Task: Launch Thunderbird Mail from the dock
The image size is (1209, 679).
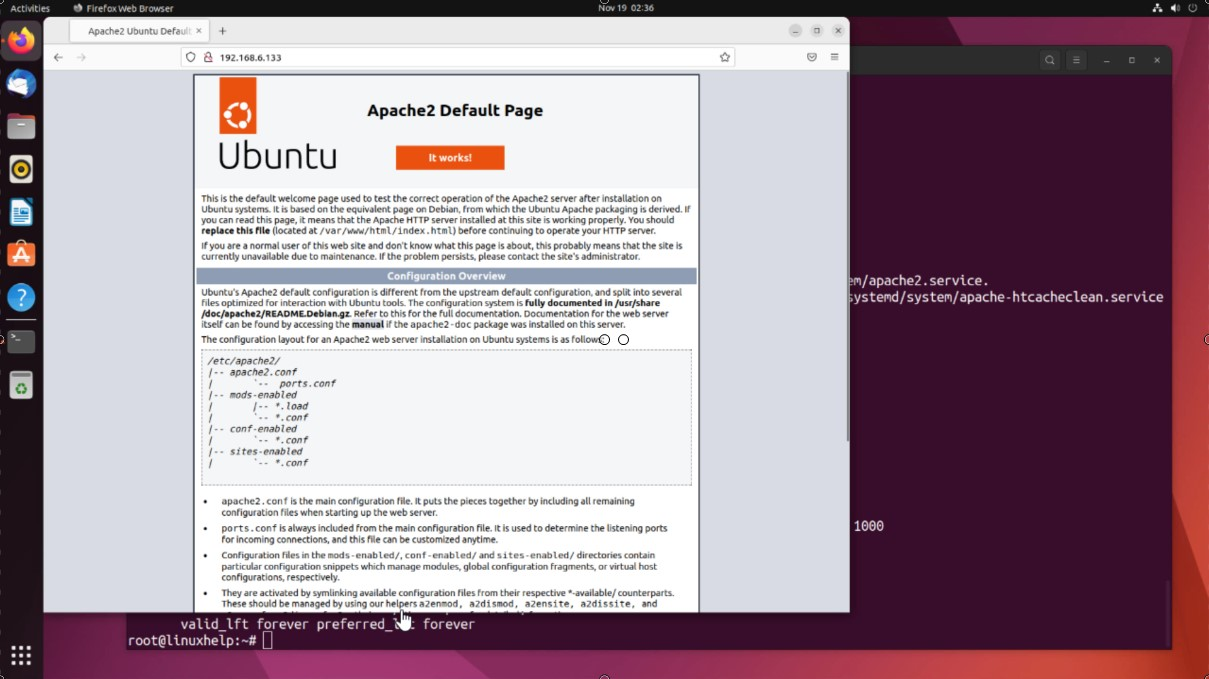Action: click(x=21, y=84)
